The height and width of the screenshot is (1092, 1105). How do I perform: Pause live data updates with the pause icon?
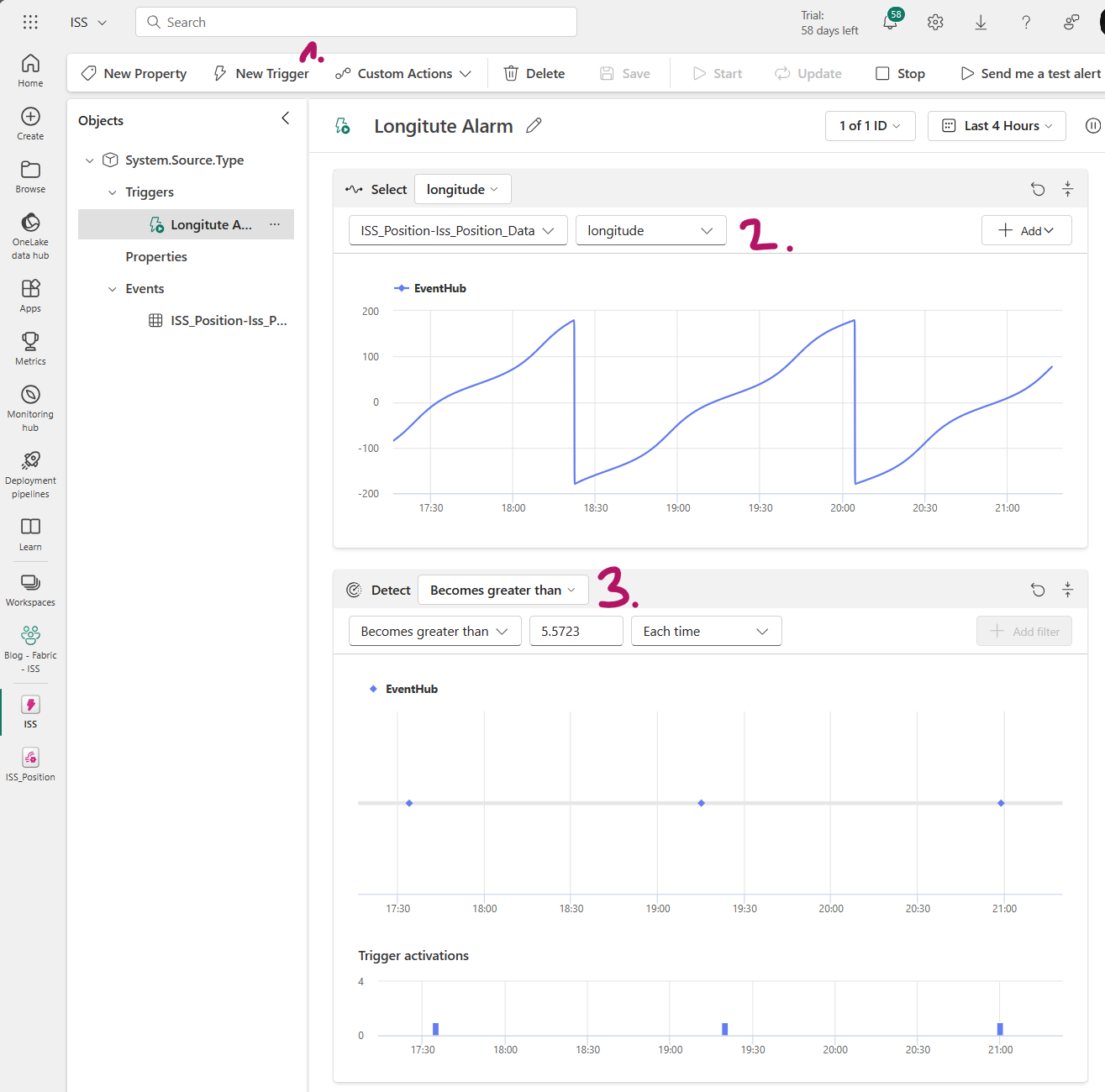point(1093,125)
